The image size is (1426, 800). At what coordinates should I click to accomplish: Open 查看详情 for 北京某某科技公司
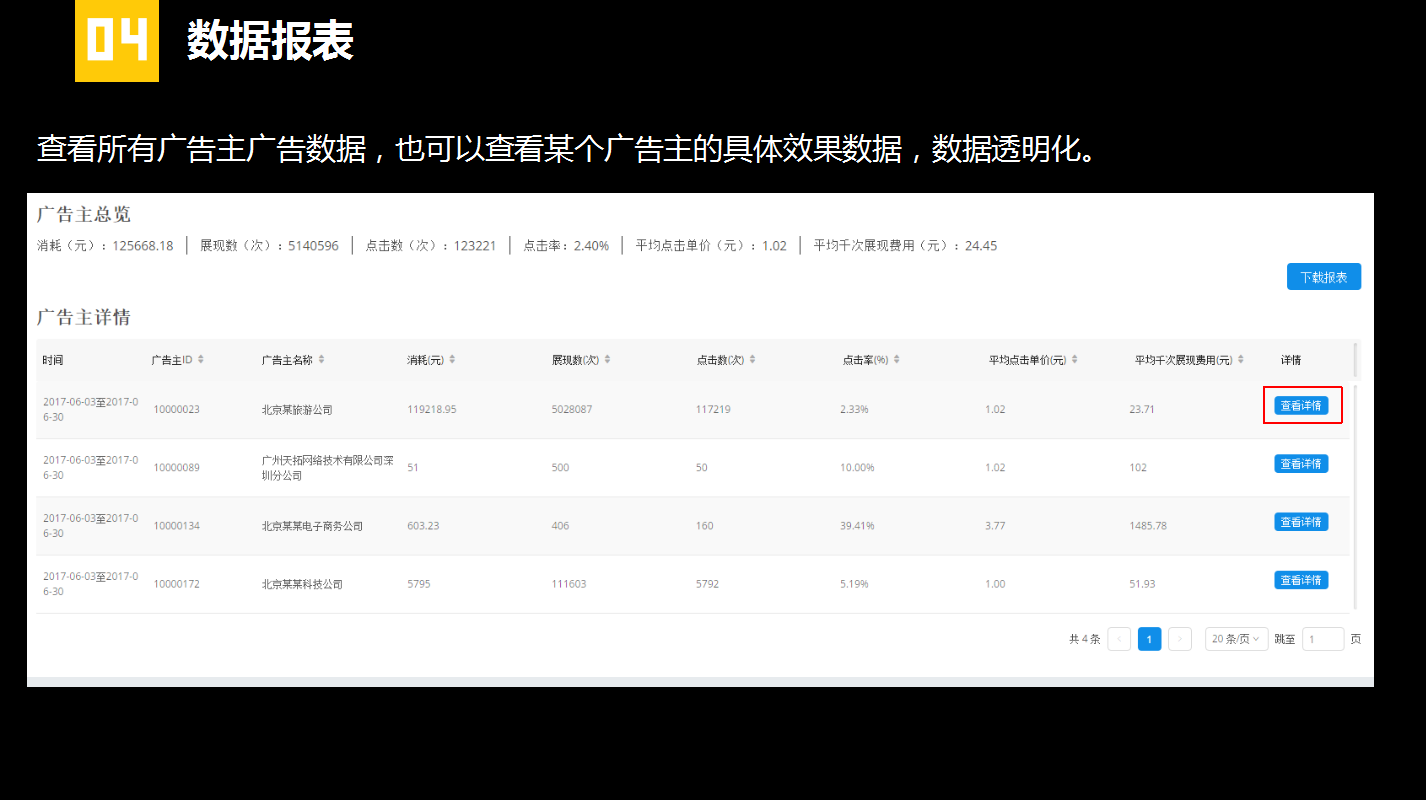(1301, 579)
